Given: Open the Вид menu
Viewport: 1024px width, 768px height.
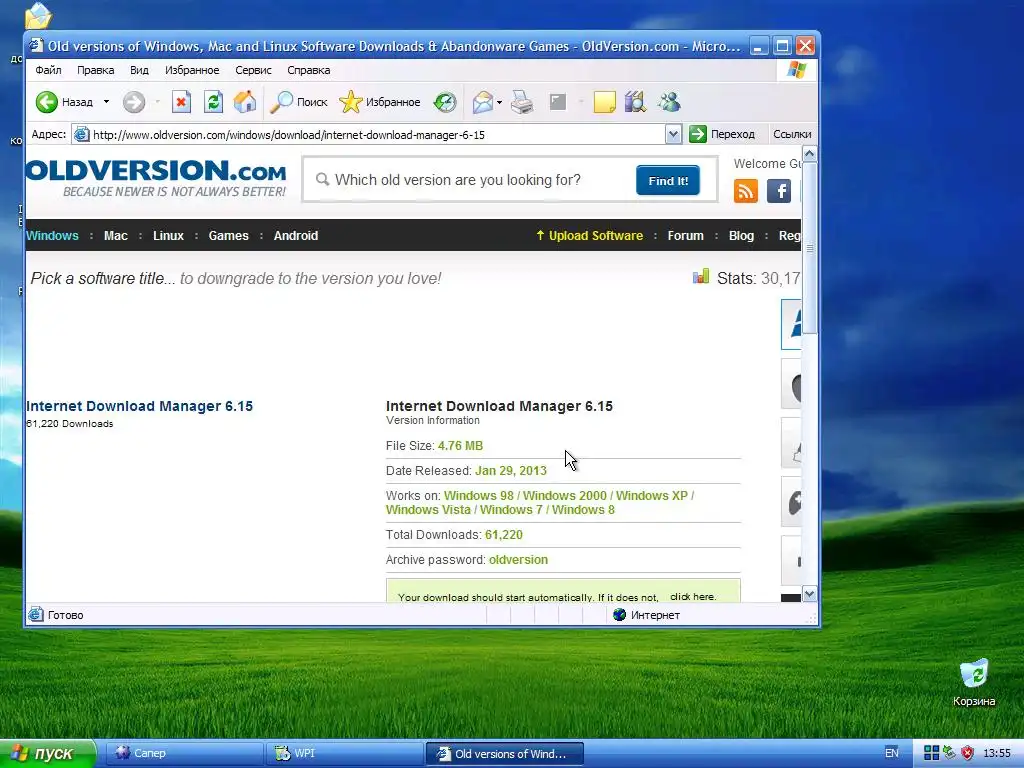Looking at the screenshot, I should pos(139,70).
